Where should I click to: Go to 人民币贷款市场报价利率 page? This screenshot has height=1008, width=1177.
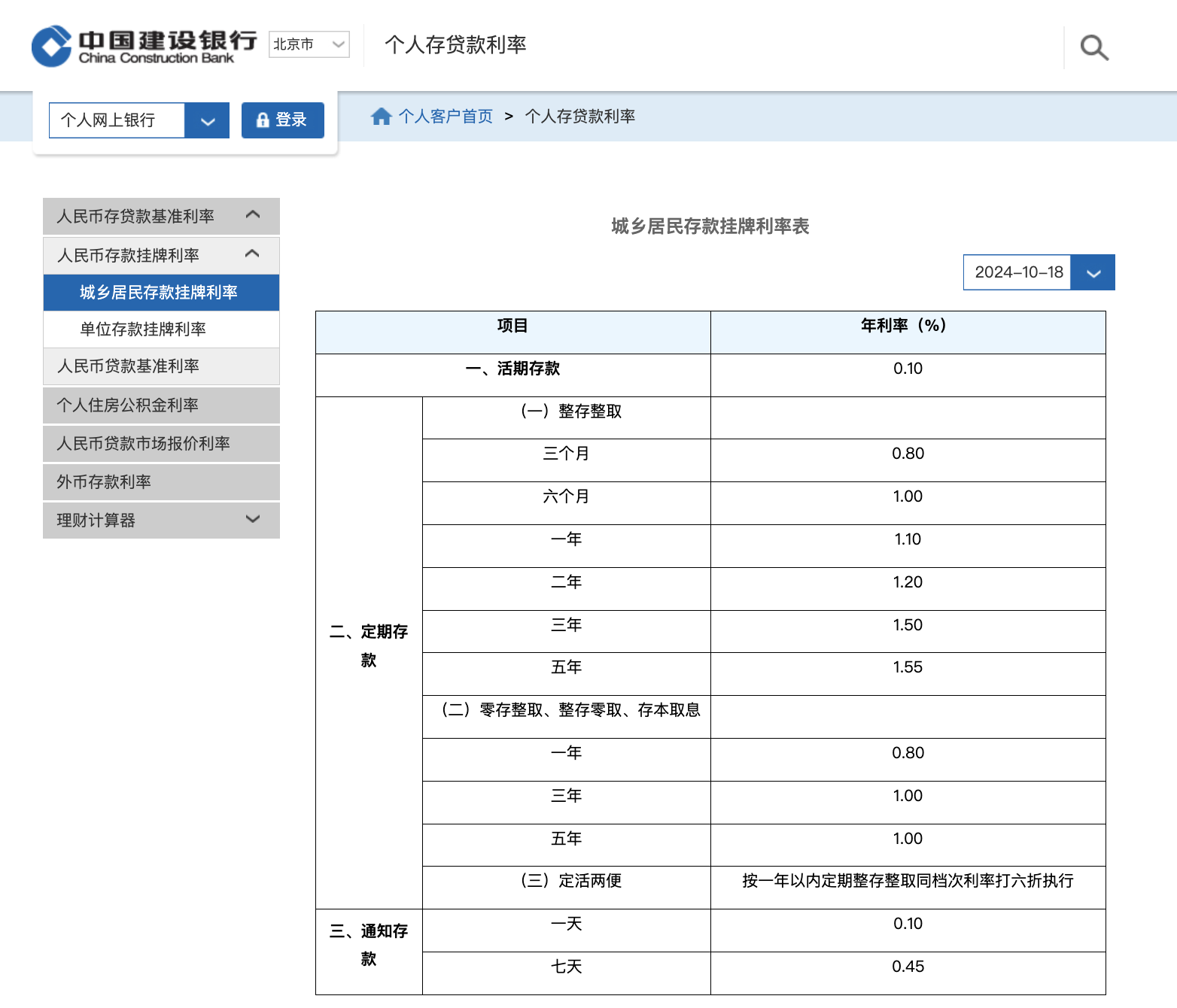coord(144,444)
